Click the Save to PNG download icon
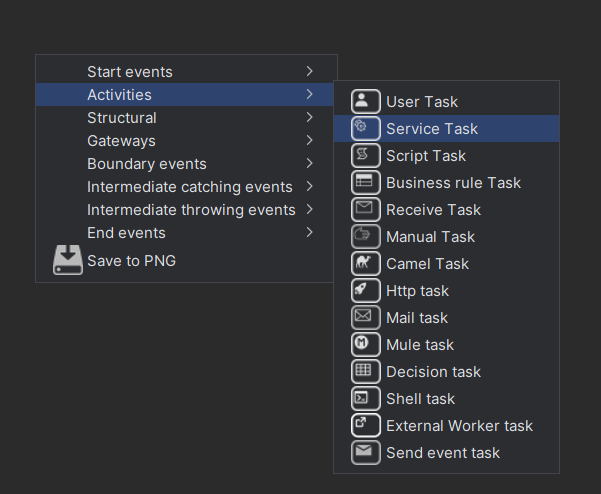This screenshot has width=601, height=494. pyautogui.click(x=68, y=260)
